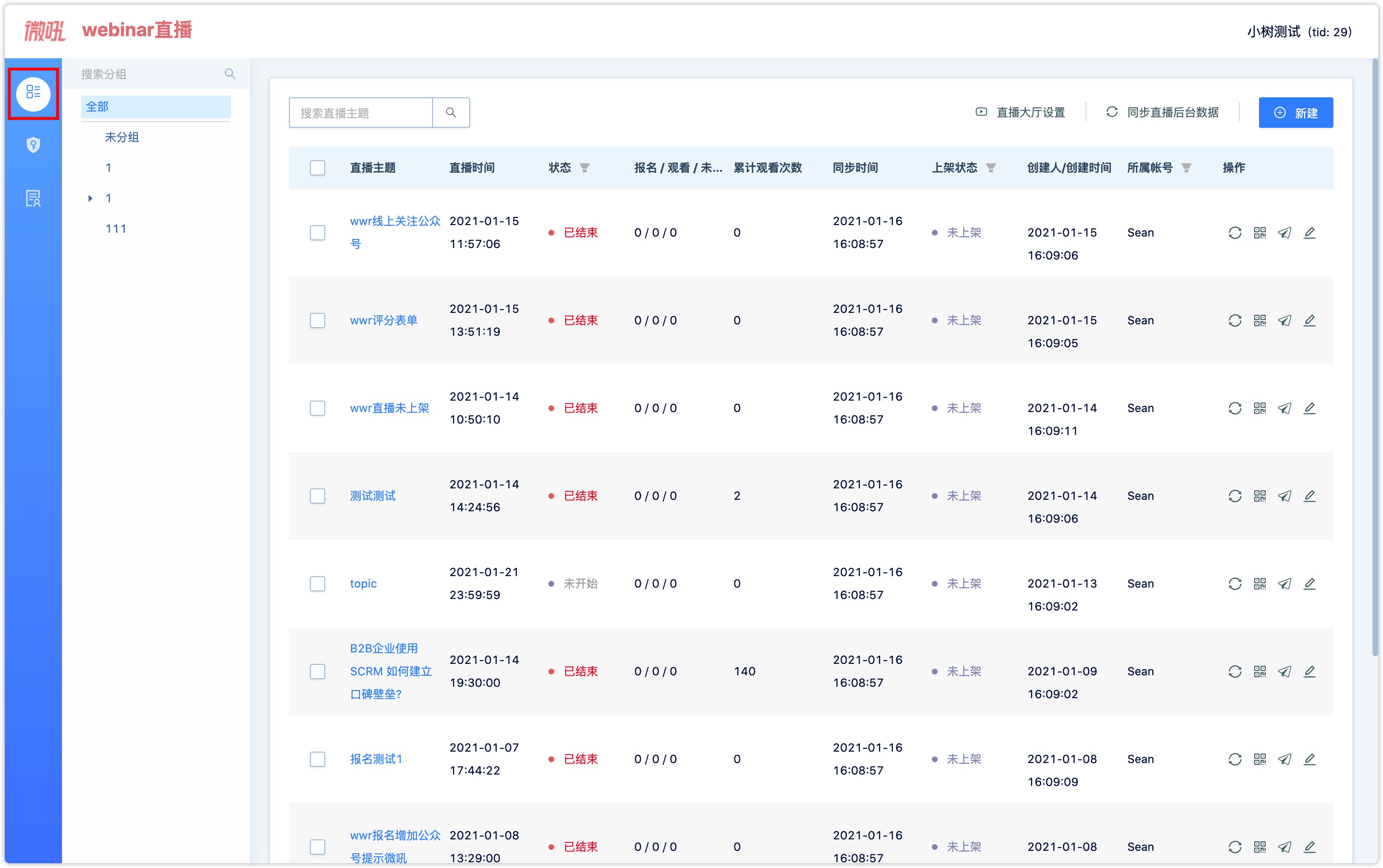Open the wwr评分表单 live link
This screenshot has height=868, width=1383.
coord(383,320)
